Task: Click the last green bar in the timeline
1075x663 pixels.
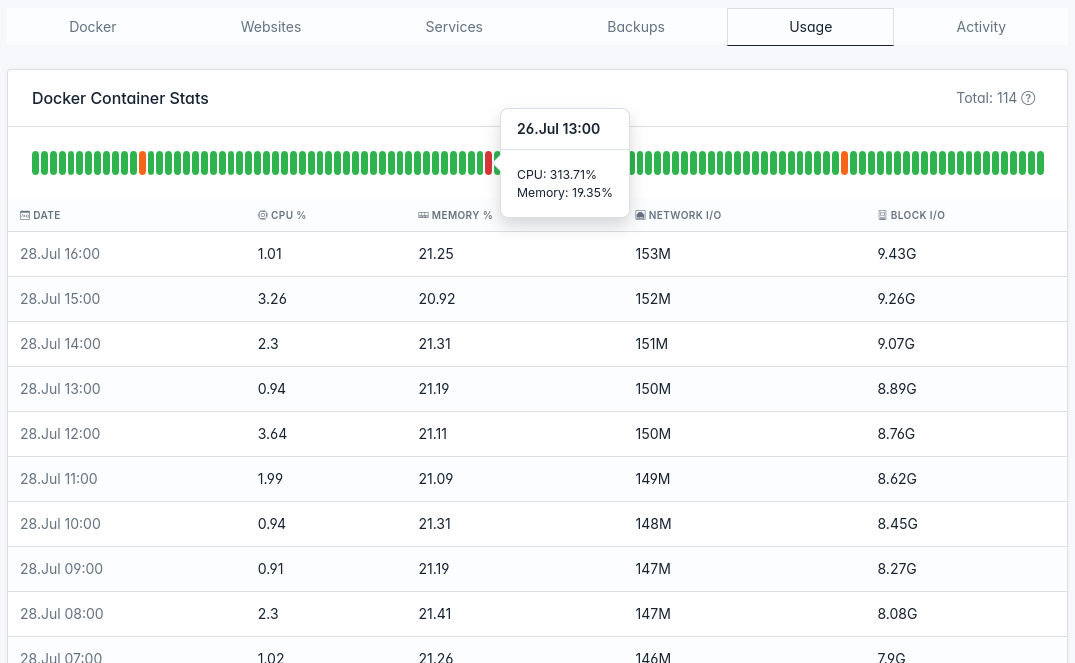Action: [x=1040, y=163]
